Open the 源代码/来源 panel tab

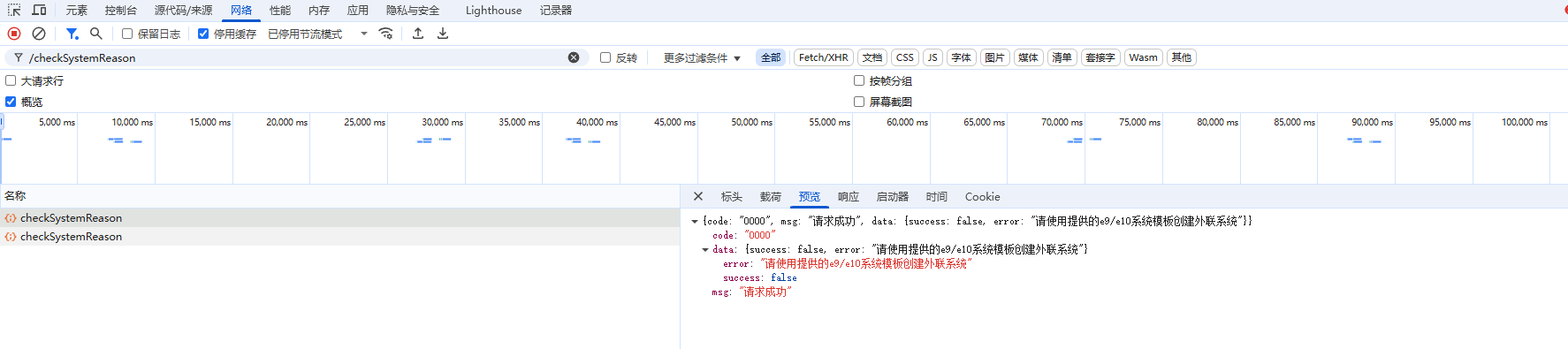click(183, 10)
